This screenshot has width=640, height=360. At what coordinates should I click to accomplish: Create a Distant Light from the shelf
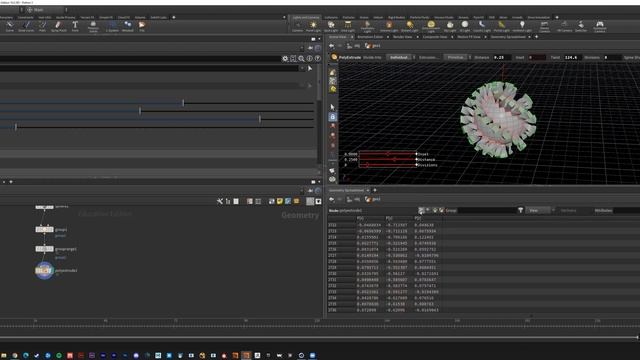410,27
